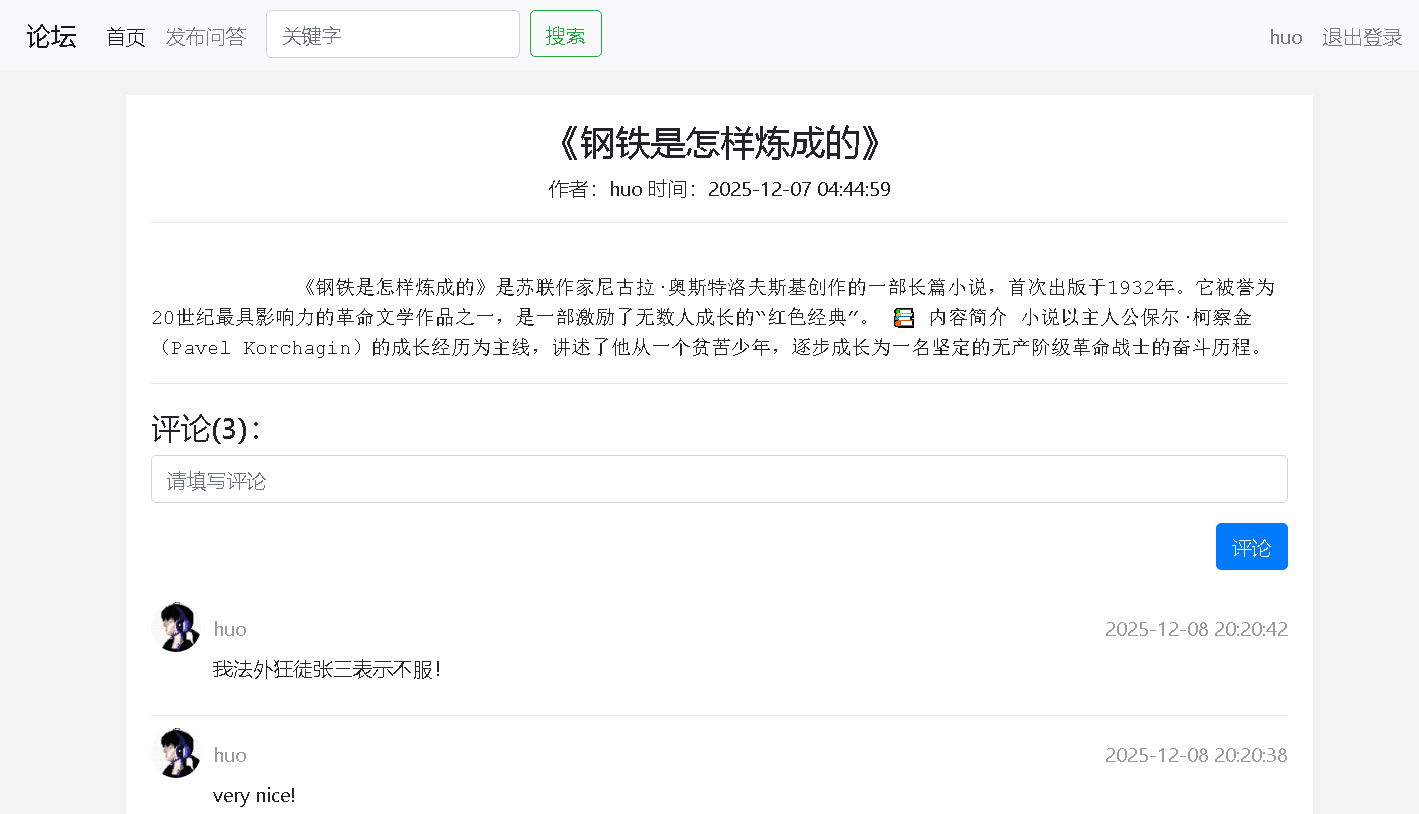Image resolution: width=1419 pixels, height=814 pixels.
Task: Click the comment text 我法外狂徒张三表示不服!
Action: pyautogui.click(x=327, y=669)
